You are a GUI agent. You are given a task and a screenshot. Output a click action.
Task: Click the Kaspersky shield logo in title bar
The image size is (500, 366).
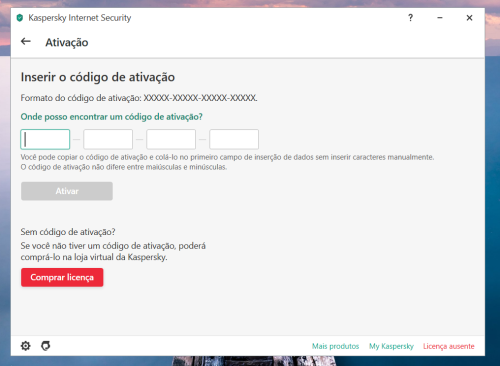[x=20, y=18]
